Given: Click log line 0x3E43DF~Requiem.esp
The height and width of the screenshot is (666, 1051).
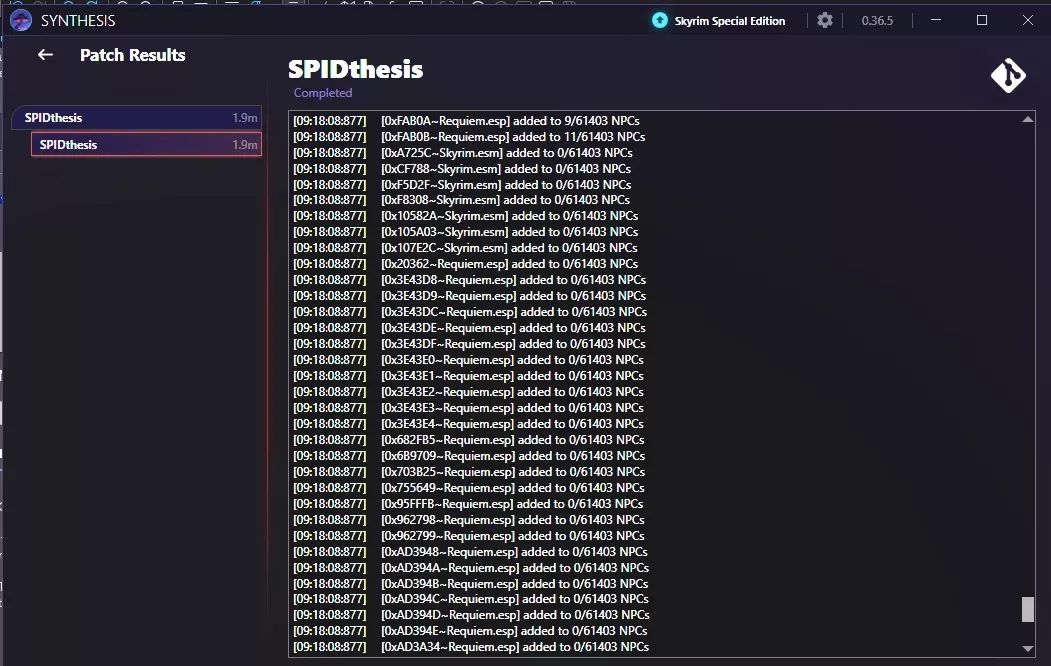Looking at the screenshot, I should tap(470, 344).
